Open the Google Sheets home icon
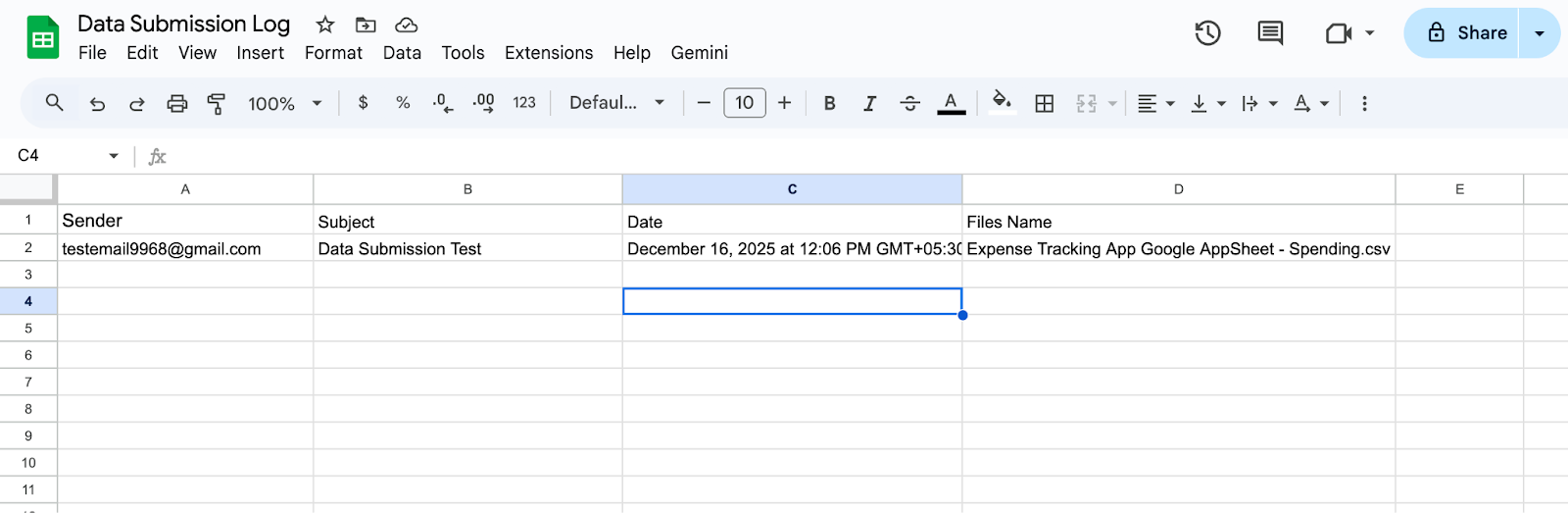1568x513 pixels. click(42, 38)
